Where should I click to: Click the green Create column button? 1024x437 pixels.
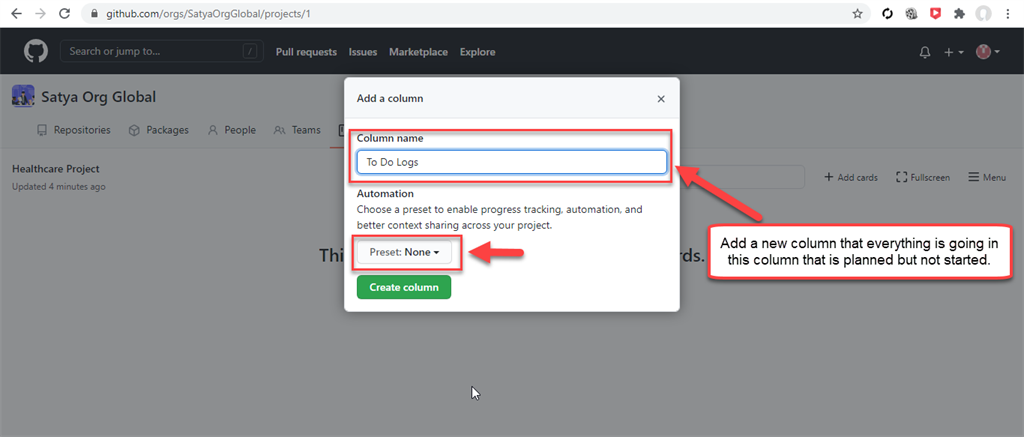[404, 287]
